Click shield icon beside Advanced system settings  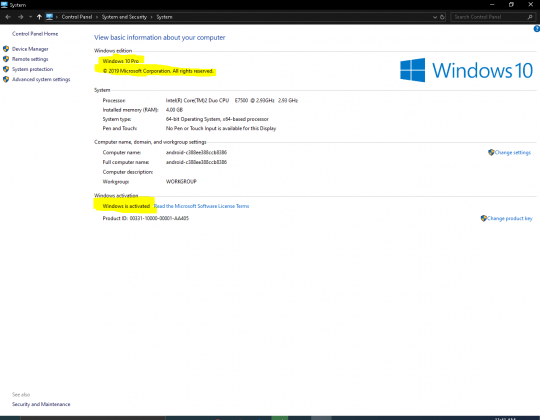tap(6, 80)
